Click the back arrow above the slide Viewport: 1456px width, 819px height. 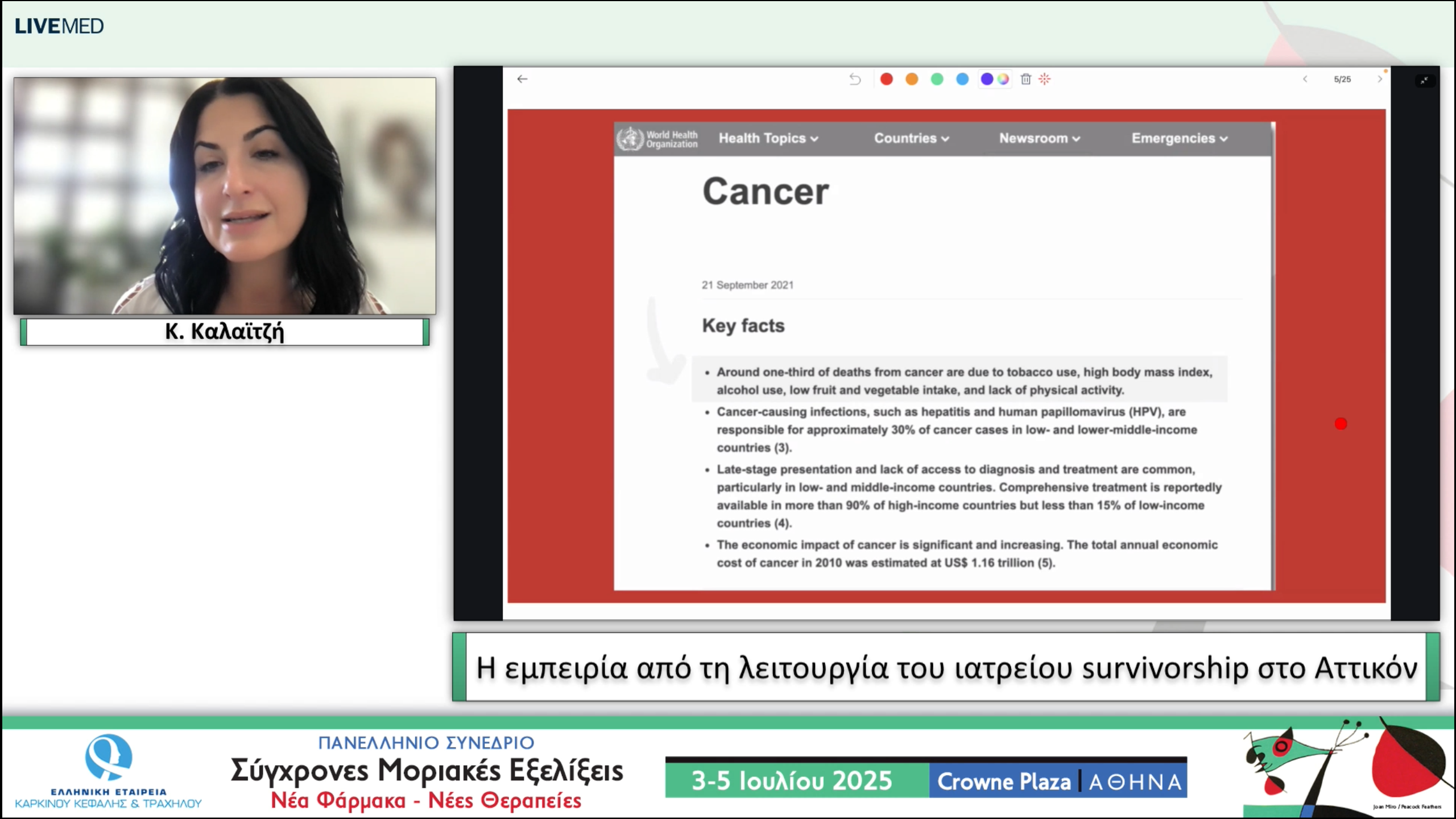pyautogui.click(x=523, y=79)
